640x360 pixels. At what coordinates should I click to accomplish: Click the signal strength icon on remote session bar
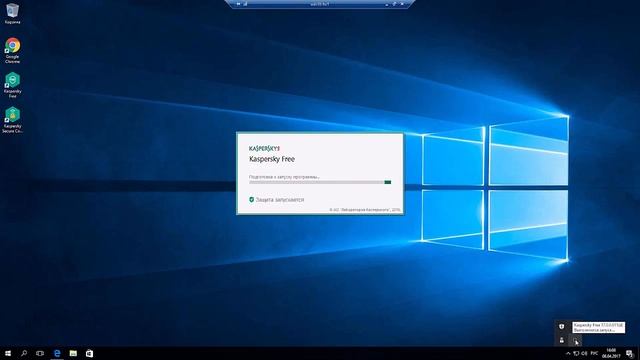(245, 4)
